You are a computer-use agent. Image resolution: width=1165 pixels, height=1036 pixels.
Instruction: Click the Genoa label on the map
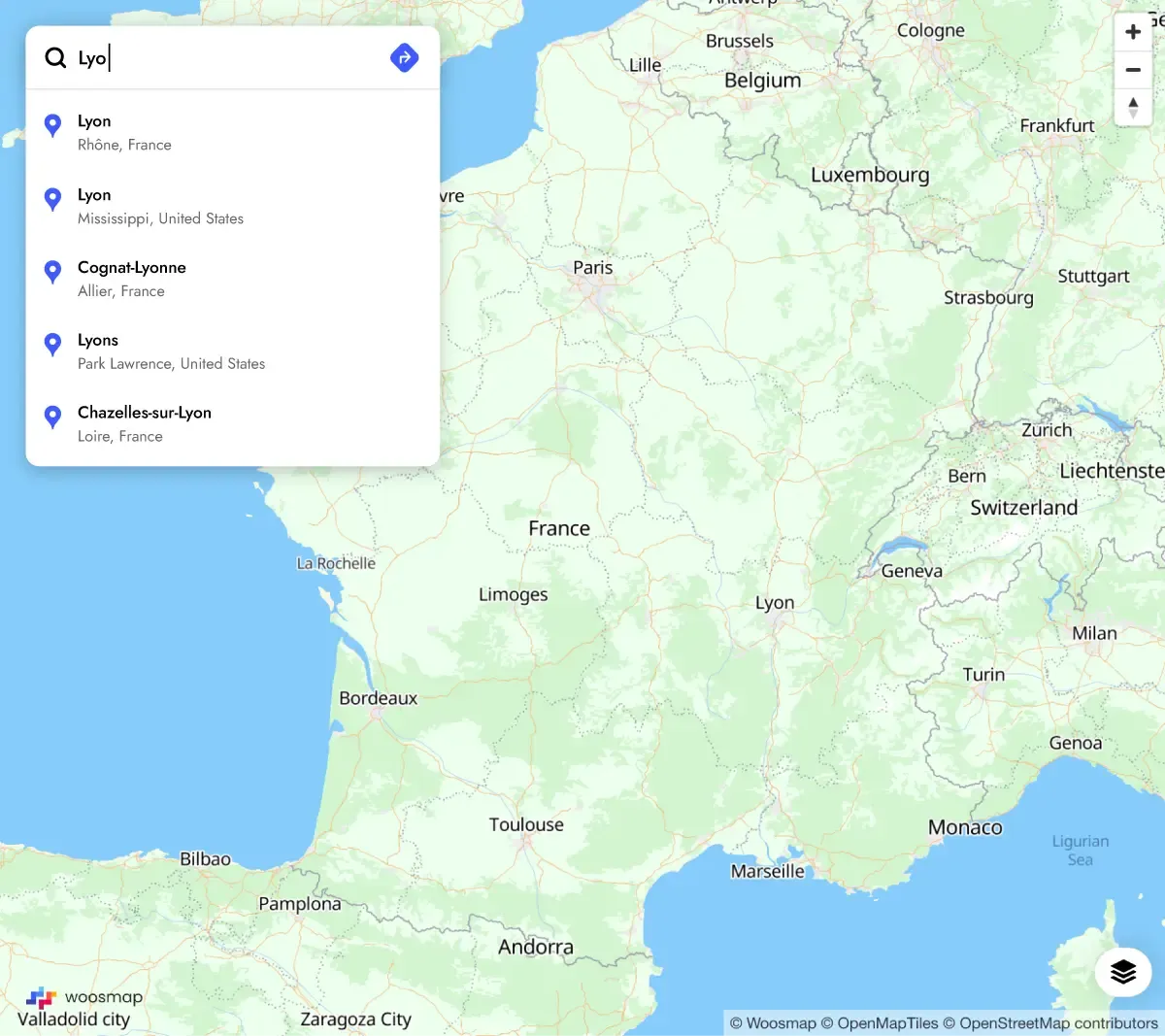pyautogui.click(x=1076, y=743)
